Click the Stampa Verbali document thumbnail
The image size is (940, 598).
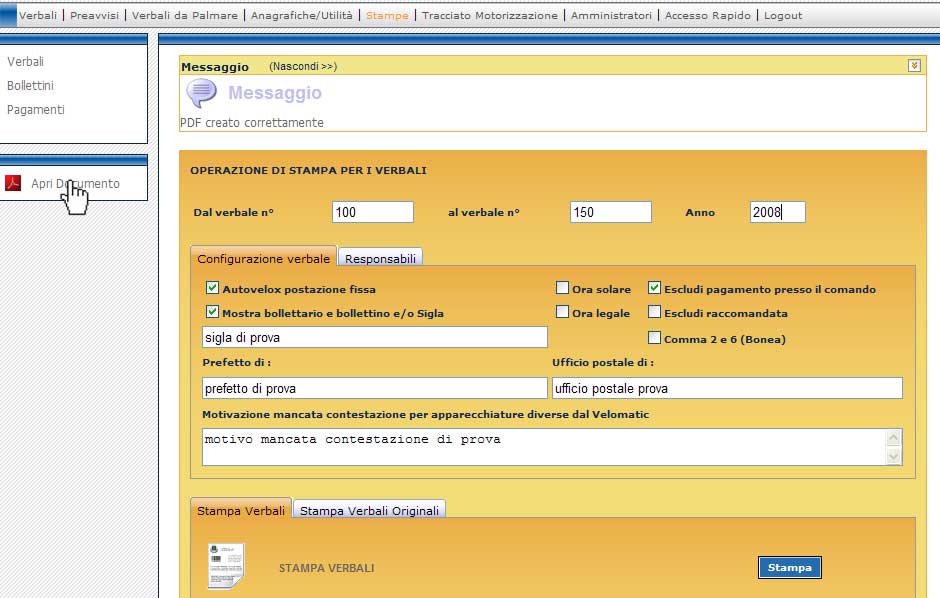tap(226, 566)
